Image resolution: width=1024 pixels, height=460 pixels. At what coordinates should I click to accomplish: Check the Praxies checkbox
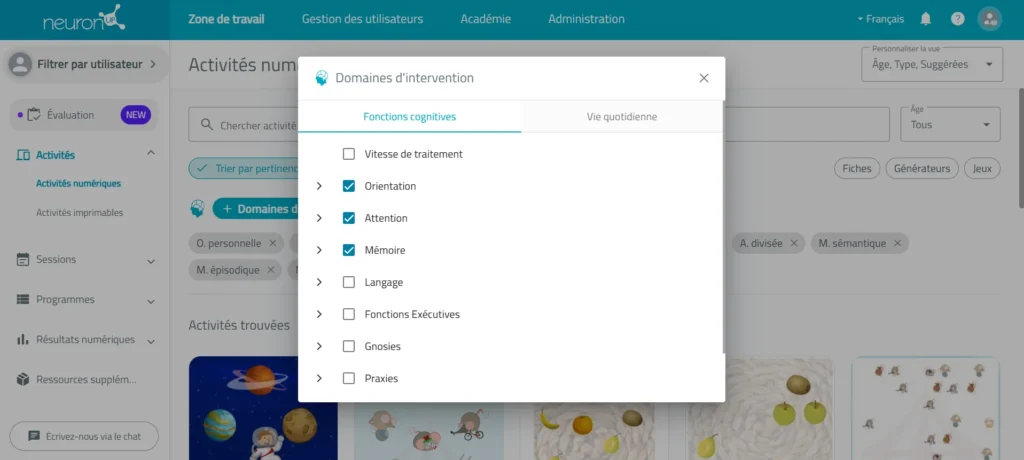click(349, 378)
